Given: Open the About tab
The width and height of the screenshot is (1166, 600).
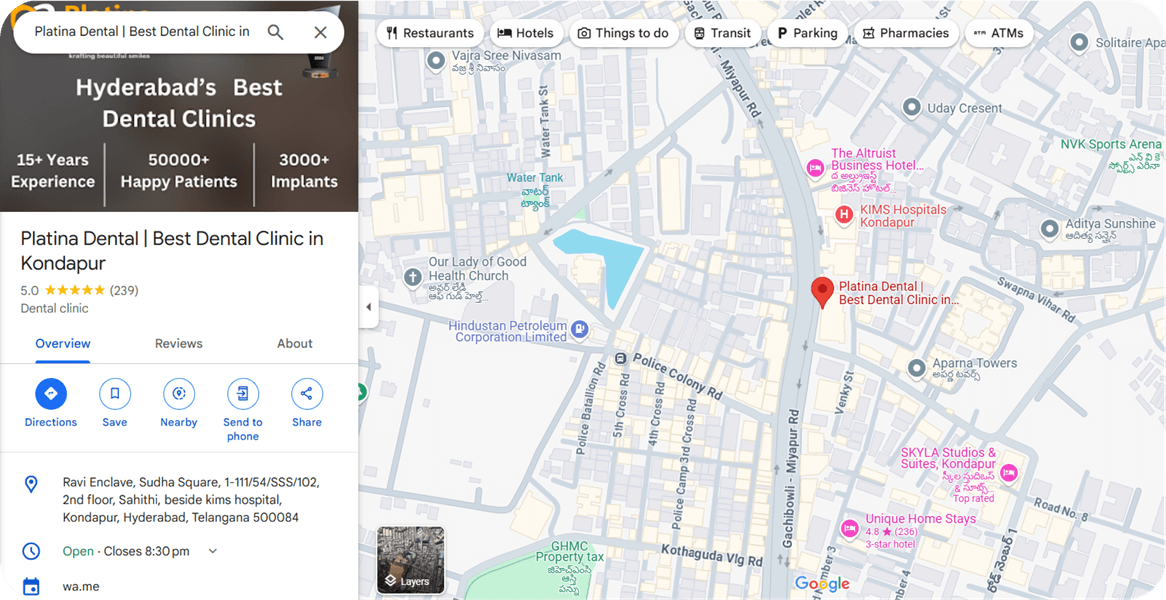Looking at the screenshot, I should [295, 343].
